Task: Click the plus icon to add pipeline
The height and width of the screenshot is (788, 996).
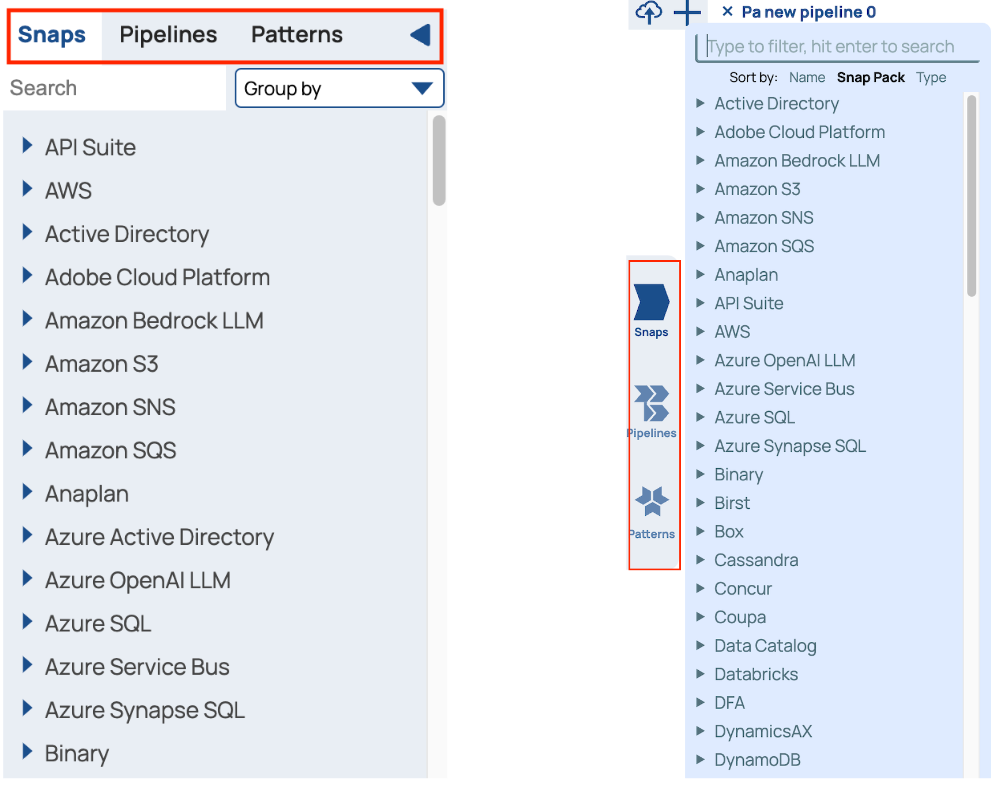Action: [x=687, y=13]
